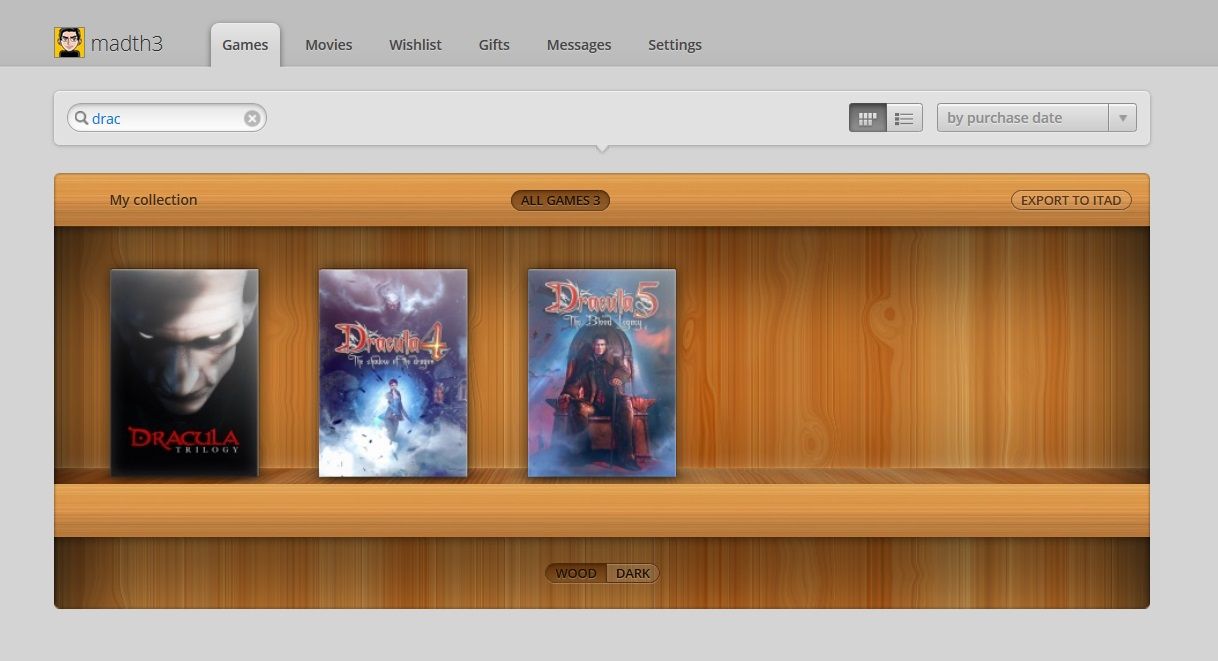Select the DARK shelf theme
This screenshot has width=1218, height=661.
633,573
